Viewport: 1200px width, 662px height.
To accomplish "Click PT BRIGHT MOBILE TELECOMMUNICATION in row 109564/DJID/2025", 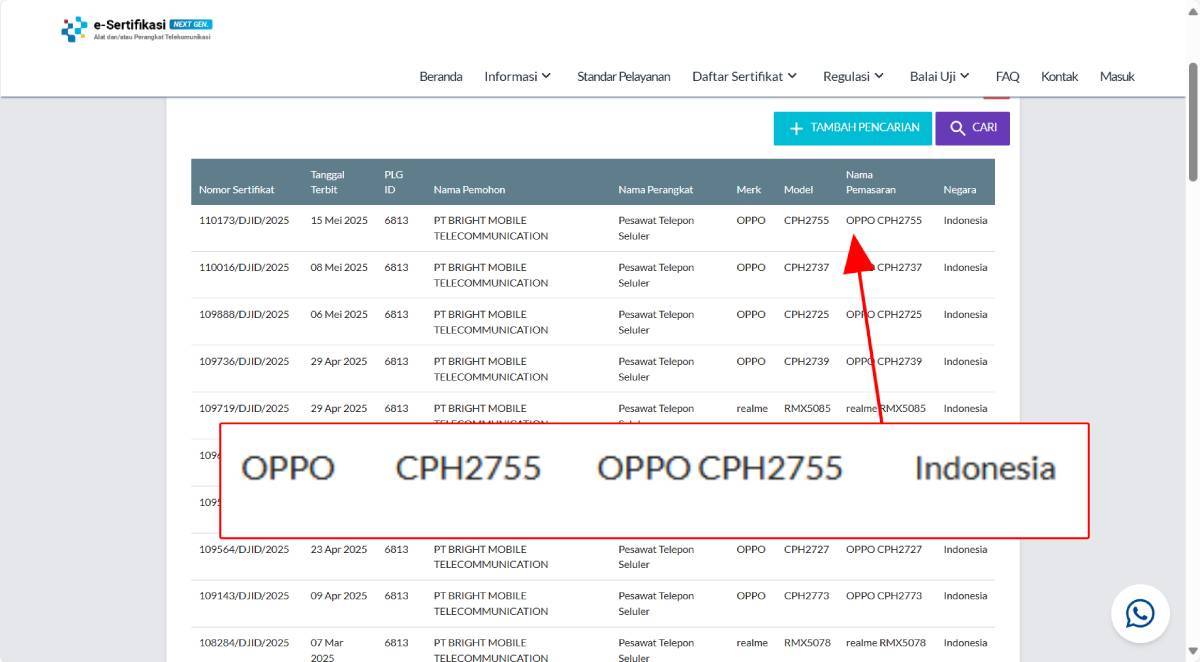I will (x=491, y=557).
